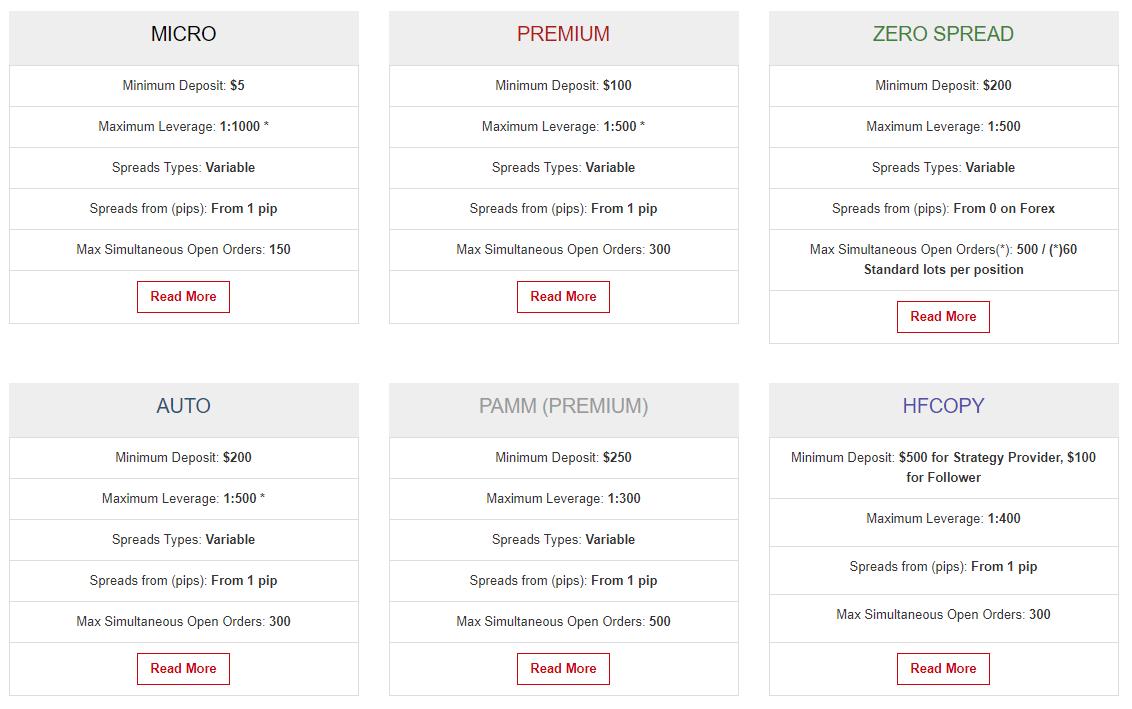Click Read More for PAMM (Premium)

pyautogui.click(x=563, y=669)
